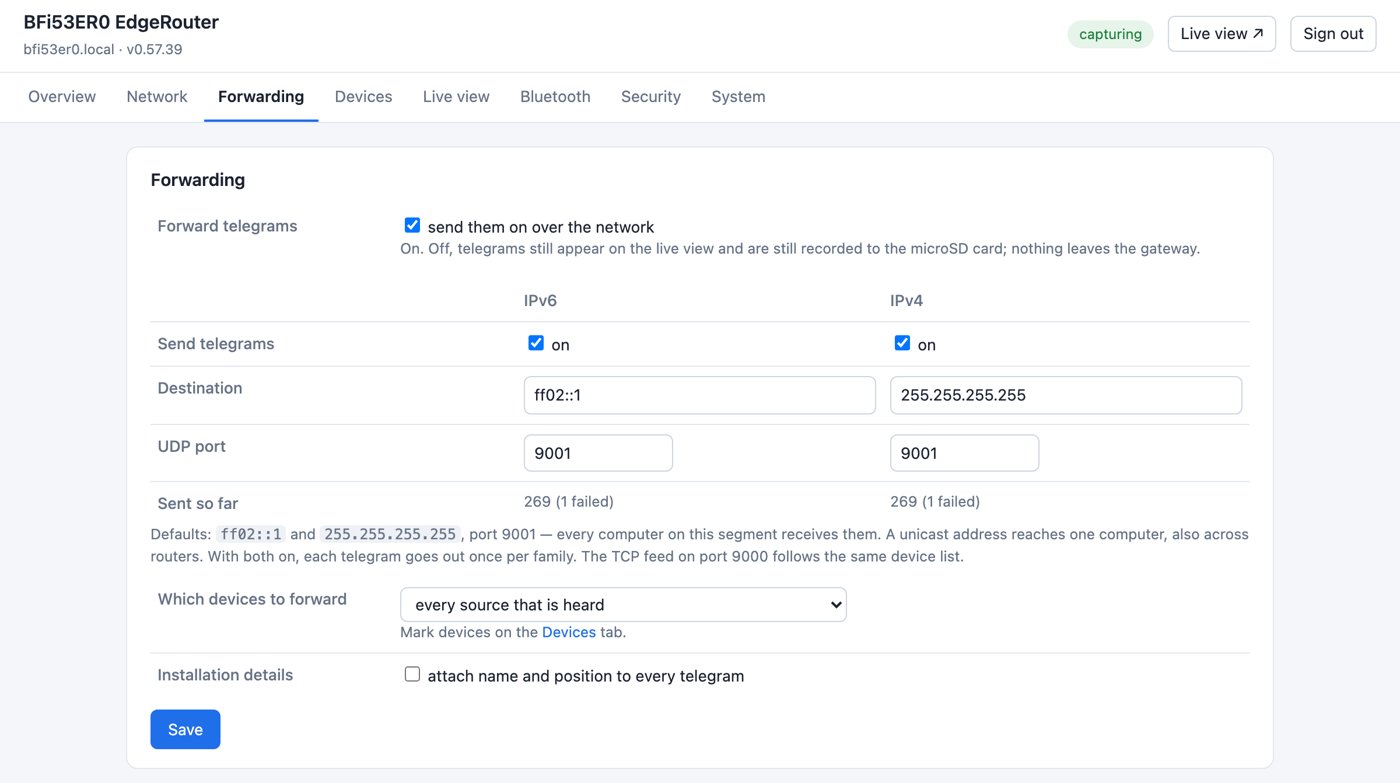Screen dimensions: 1400x783
Task: Click the Sent so far label
Action: point(198,504)
